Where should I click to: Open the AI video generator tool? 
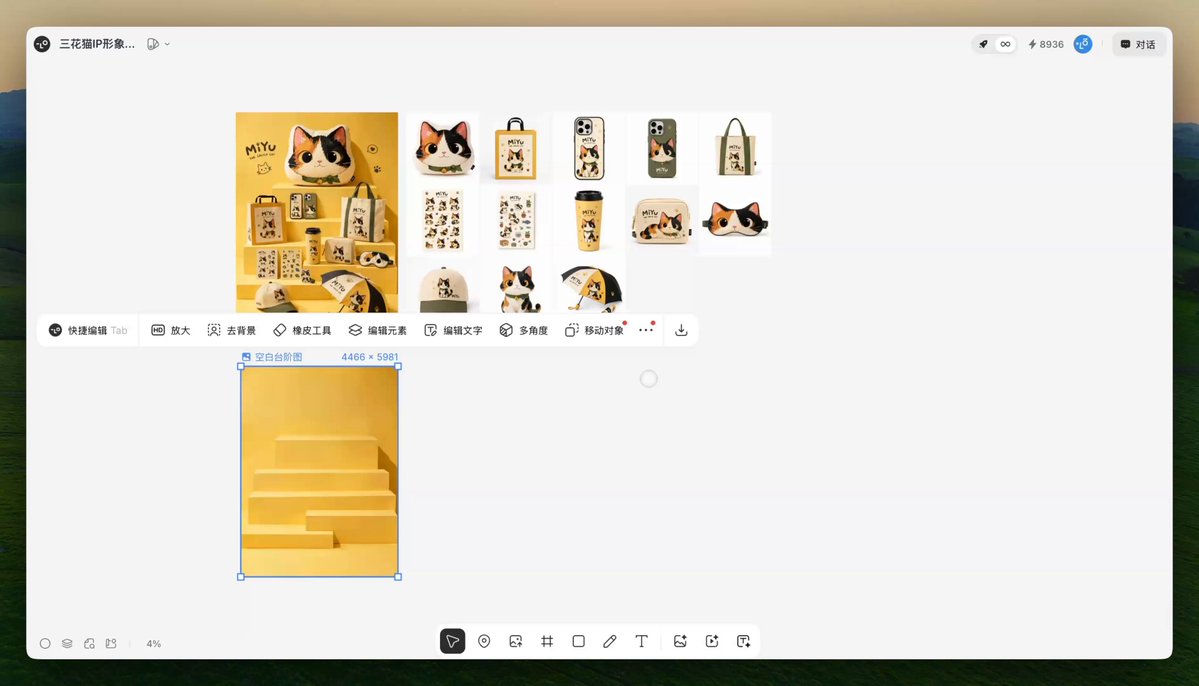[712, 641]
